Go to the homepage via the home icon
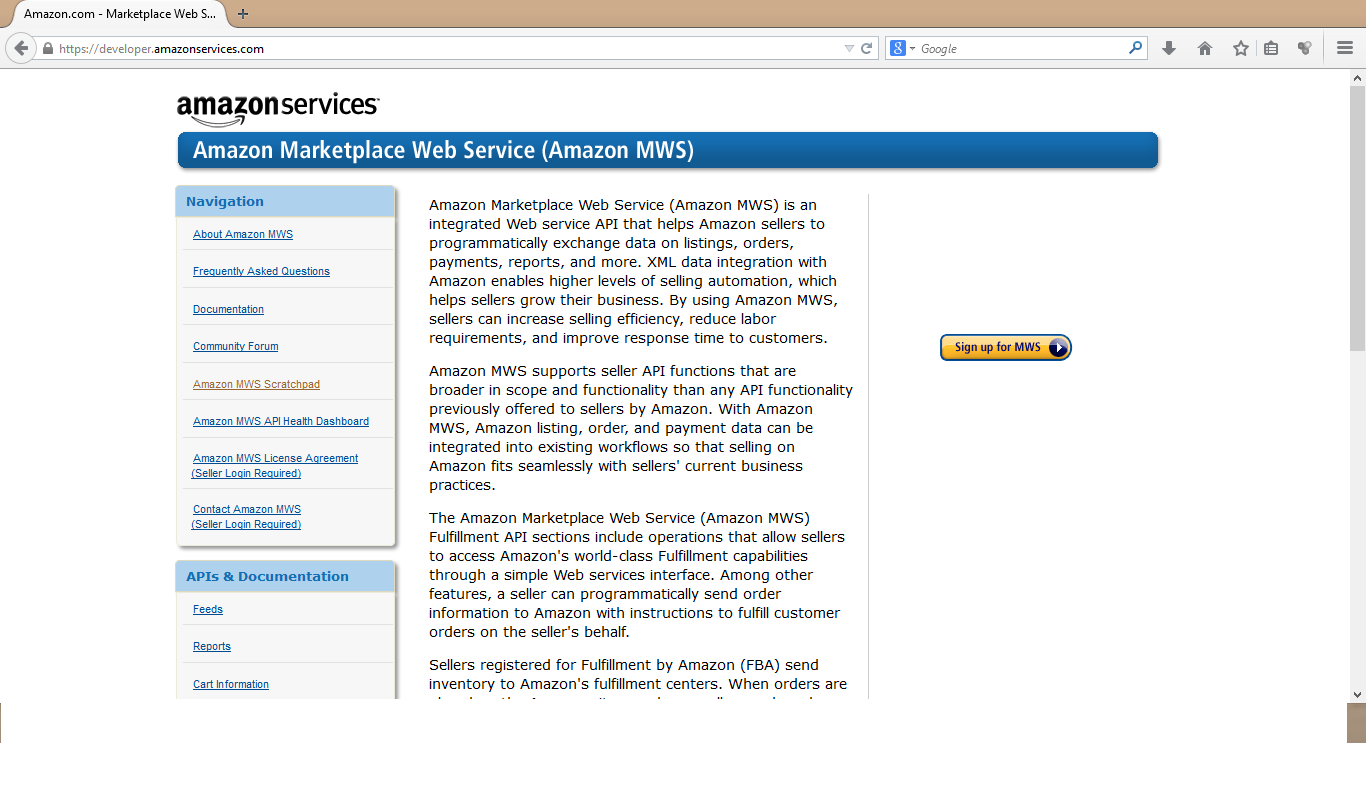This screenshot has height=800, width=1366. (1205, 47)
